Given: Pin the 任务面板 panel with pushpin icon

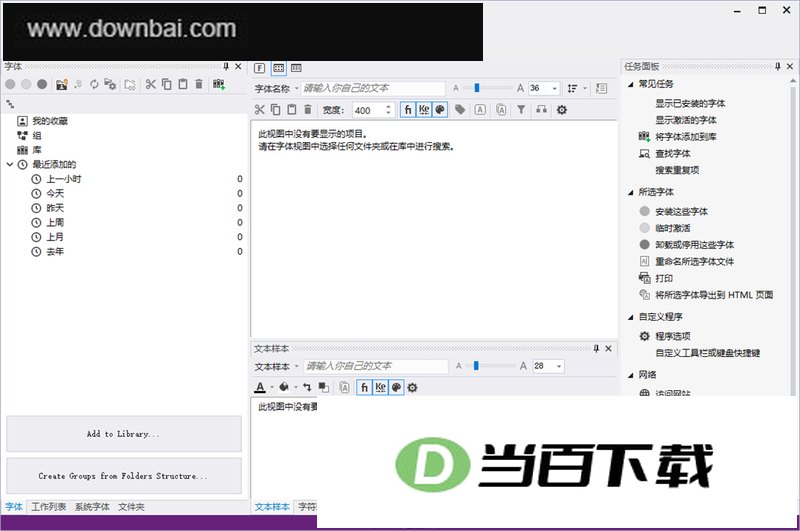Looking at the screenshot, I should pyautogui.click(x=778, y=66).
